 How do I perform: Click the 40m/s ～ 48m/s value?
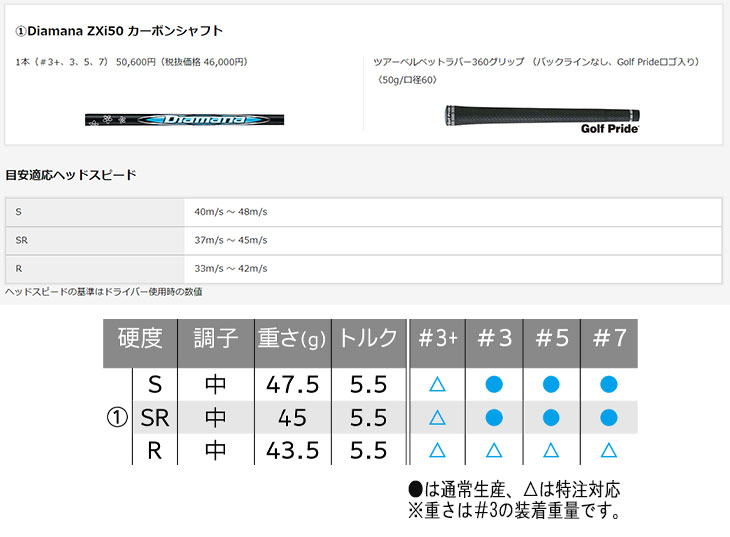(231, 212)
